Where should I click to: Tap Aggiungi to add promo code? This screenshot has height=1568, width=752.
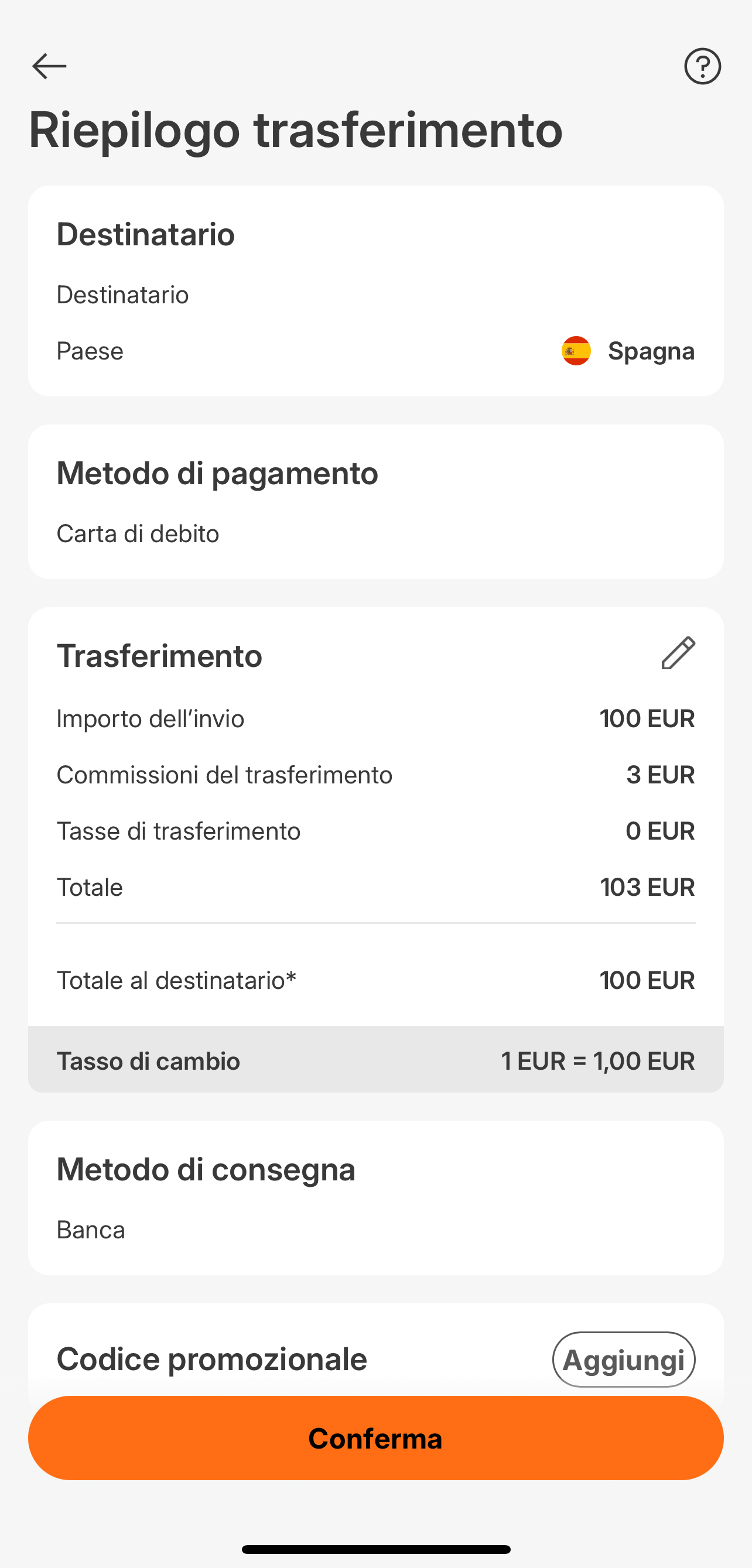(x=624, y=1359)
